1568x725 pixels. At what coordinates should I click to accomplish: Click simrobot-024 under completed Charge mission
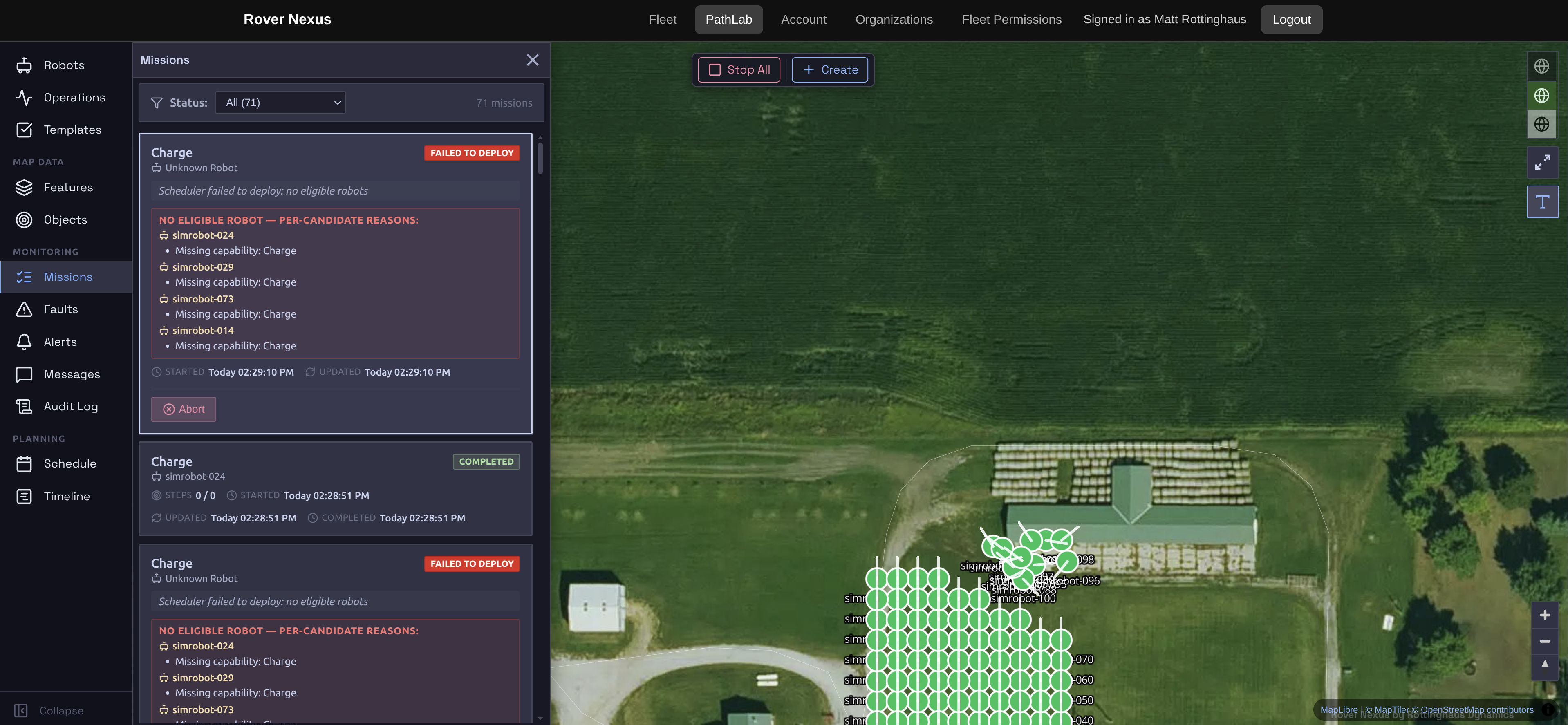click(195, 477)
